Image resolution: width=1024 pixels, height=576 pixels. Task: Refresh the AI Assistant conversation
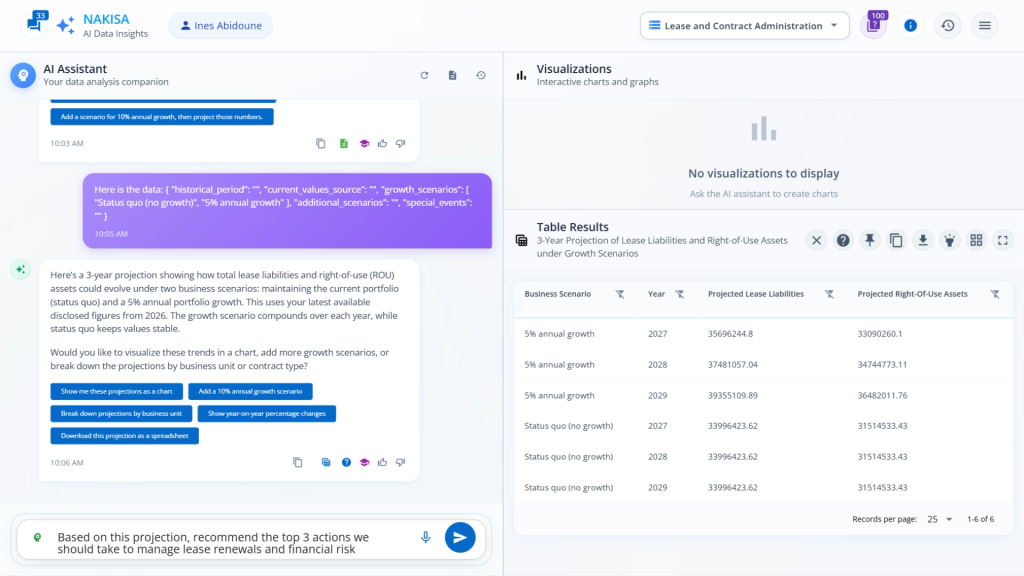coord(424,75)
